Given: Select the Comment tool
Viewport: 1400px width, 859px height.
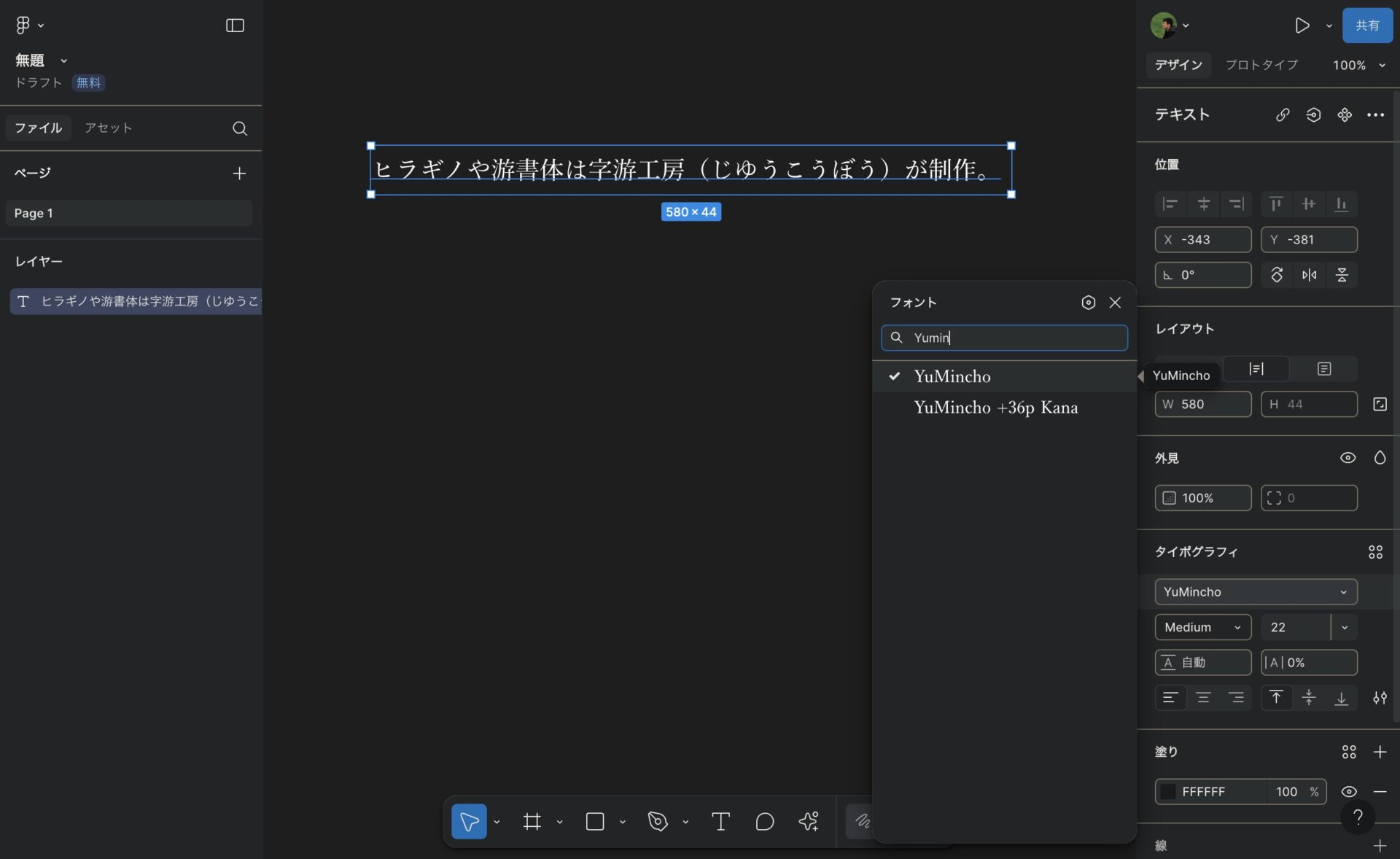Looking at the screenshot, I should coord(764,821).
